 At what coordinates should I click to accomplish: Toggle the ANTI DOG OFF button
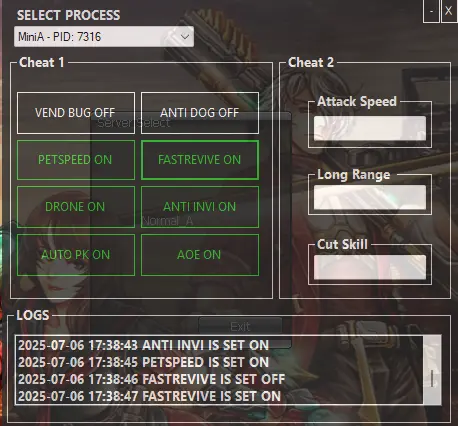click(200, 113)
